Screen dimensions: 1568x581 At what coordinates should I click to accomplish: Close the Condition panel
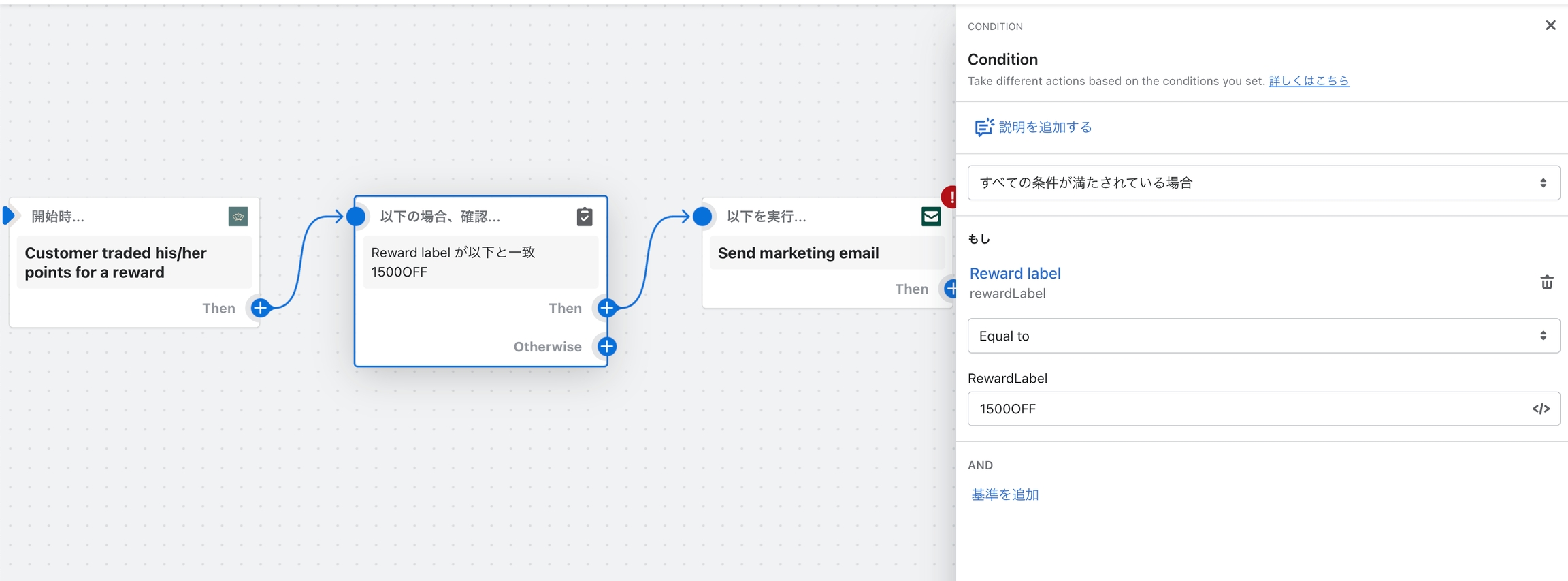pyautogui.click(x=1550, y=25)
